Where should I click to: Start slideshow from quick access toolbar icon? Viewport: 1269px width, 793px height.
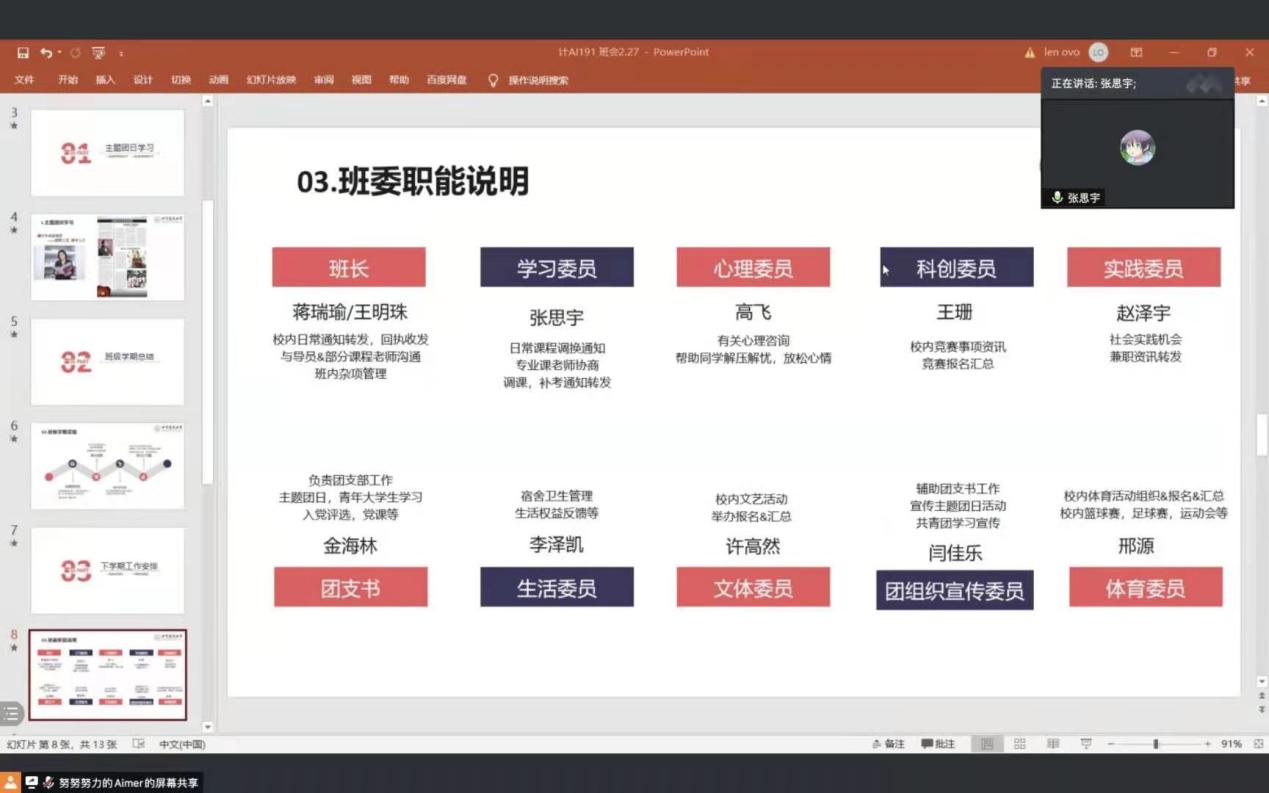click(x=98, y=53)
